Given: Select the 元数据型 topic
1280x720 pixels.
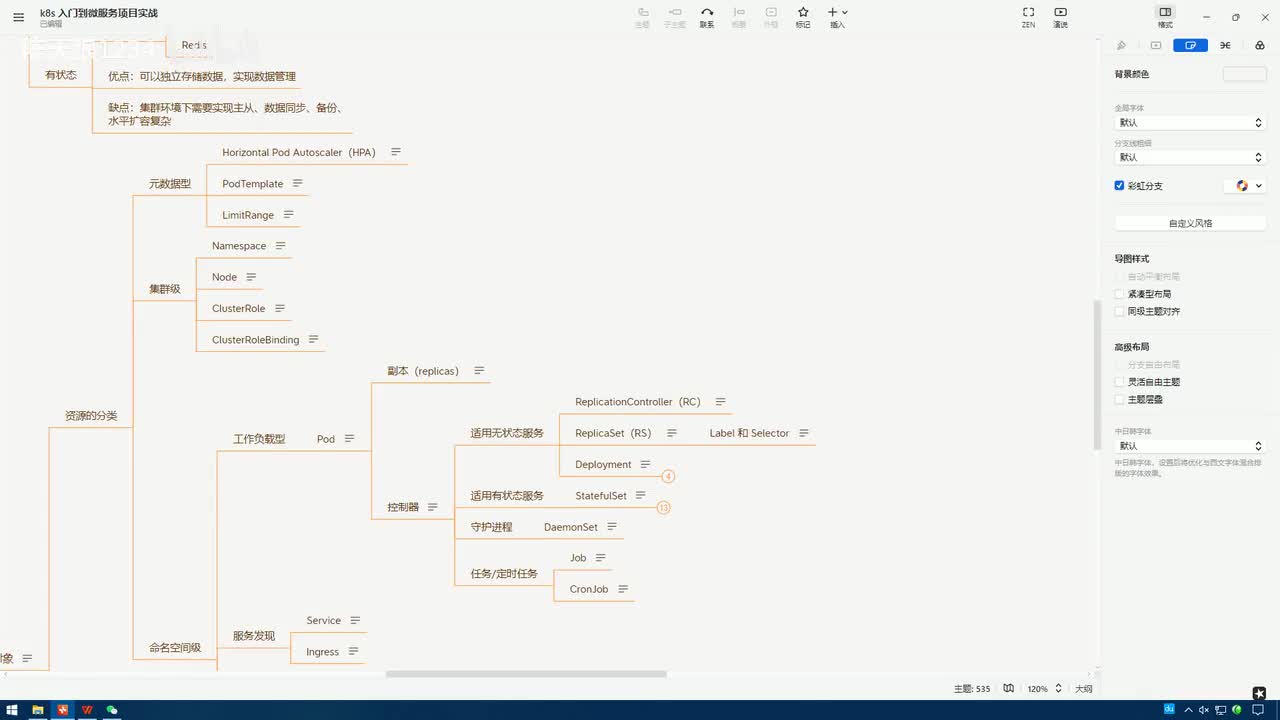Looking at the screenshot, I should [x=170, y=183].
